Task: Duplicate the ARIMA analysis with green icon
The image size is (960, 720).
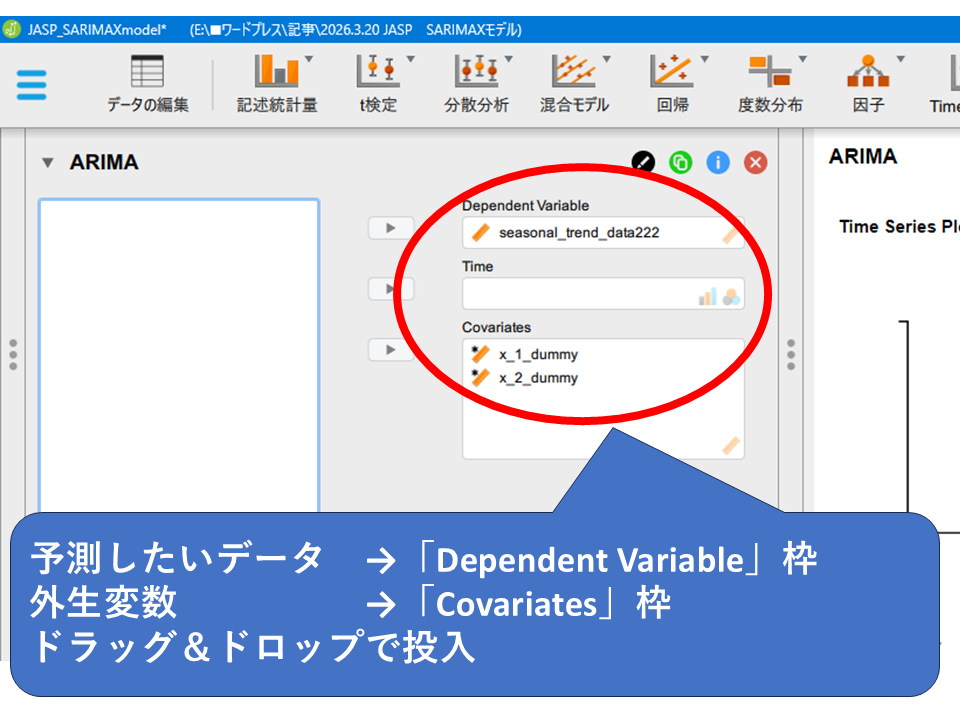Action: pyautogui.click(x=681, y=162)
